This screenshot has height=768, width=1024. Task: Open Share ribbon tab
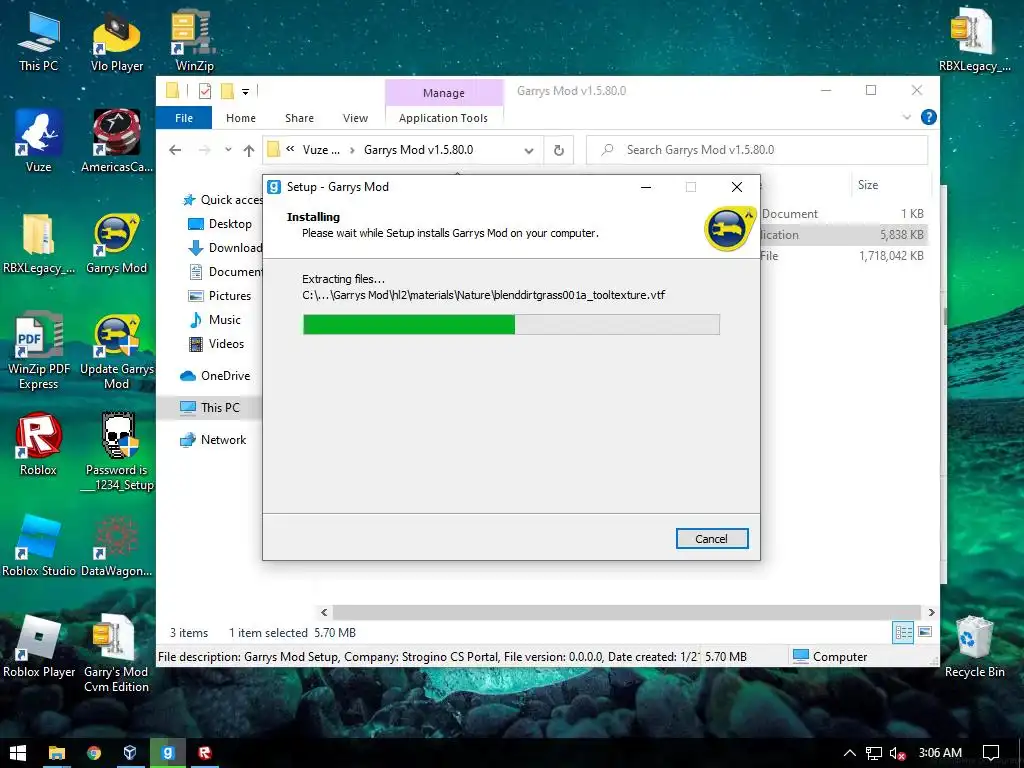(x=299, y=118)
